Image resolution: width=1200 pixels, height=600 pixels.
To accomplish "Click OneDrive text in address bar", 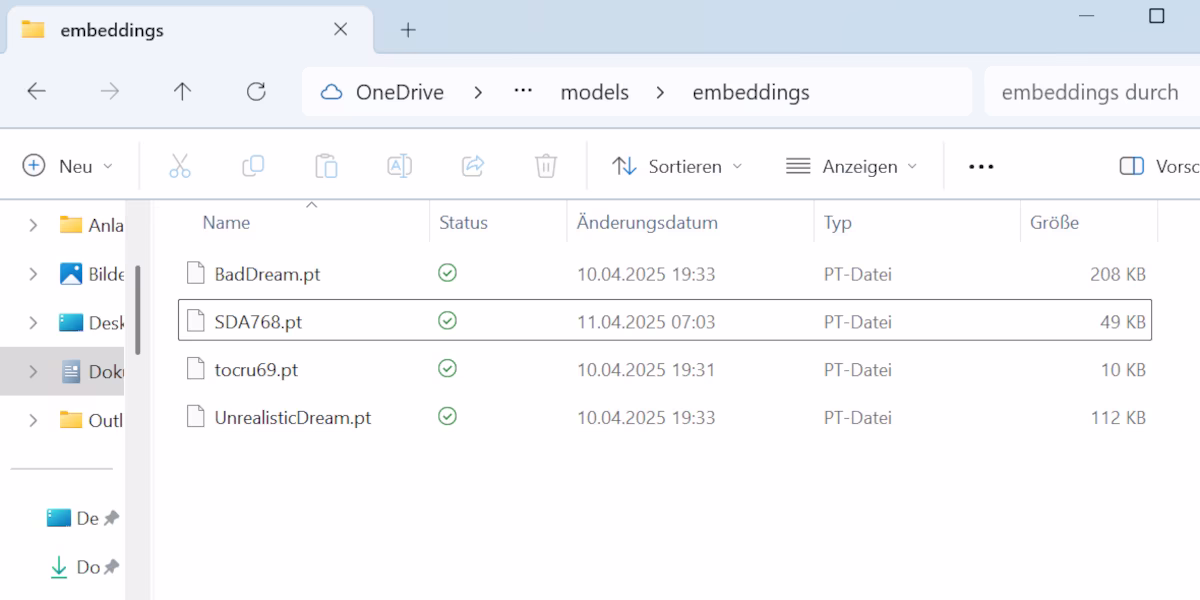I will pyautogui.click(x=400, y=92).
